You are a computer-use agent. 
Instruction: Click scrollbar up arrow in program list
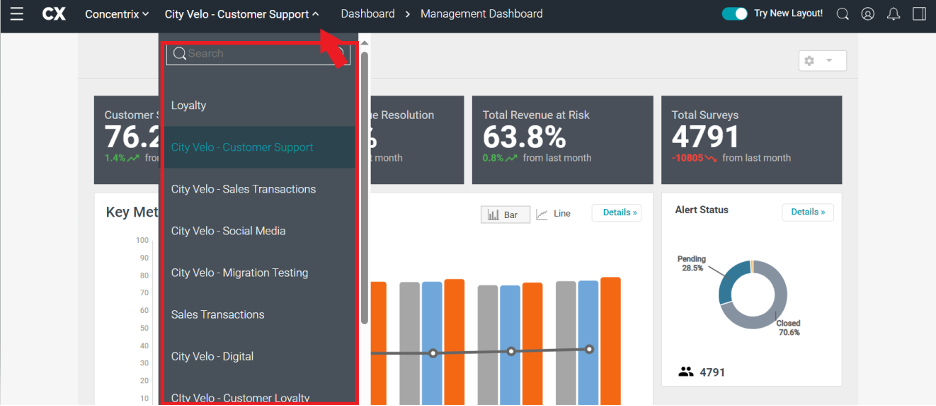tap(364, 43)
